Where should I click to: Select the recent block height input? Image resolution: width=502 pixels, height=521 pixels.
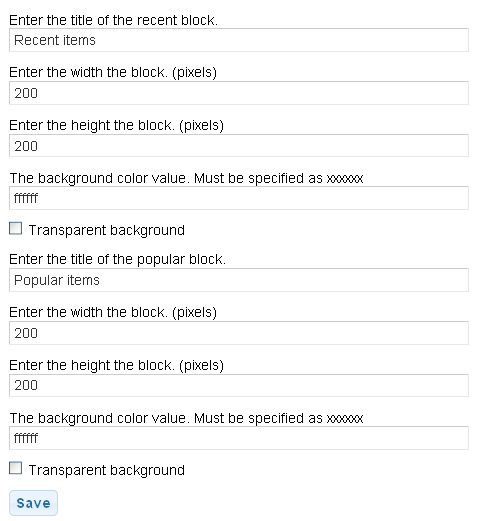[239, 145]
